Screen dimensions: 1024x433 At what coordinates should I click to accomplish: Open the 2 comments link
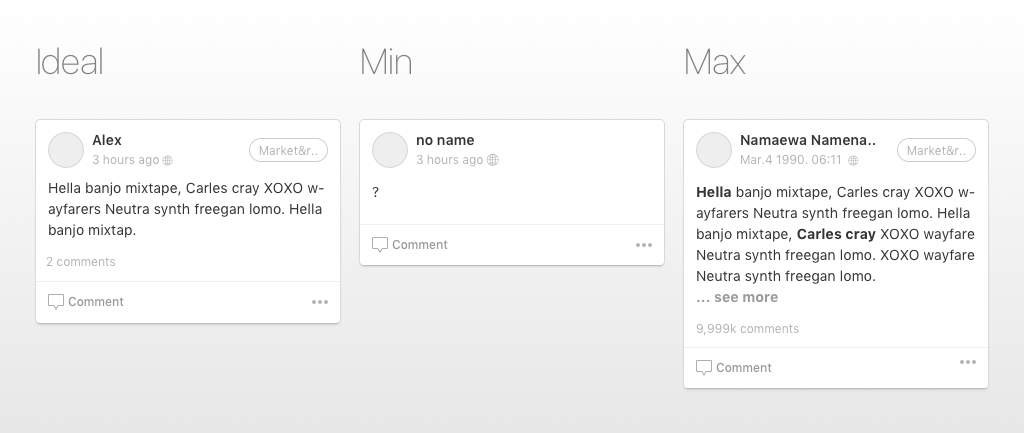tap(81, 262)
